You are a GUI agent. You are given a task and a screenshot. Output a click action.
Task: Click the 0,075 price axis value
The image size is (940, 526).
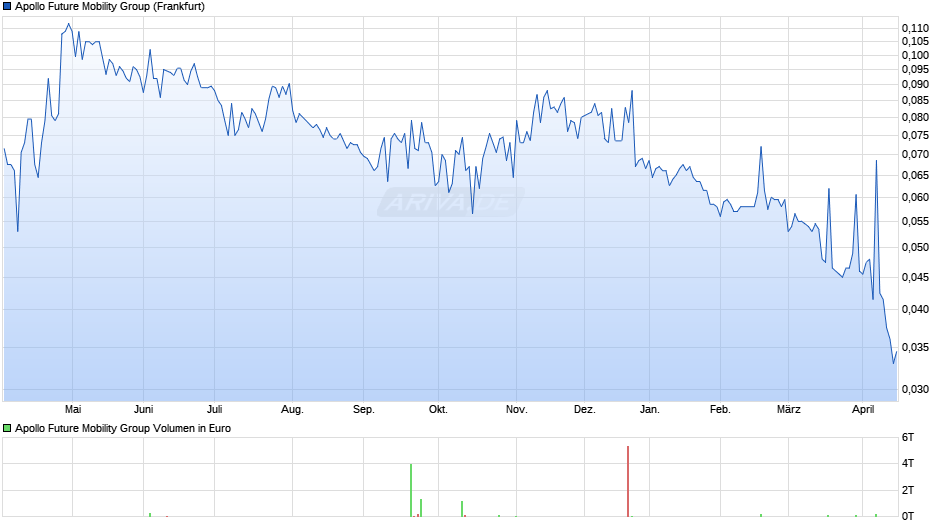(915, 136)
